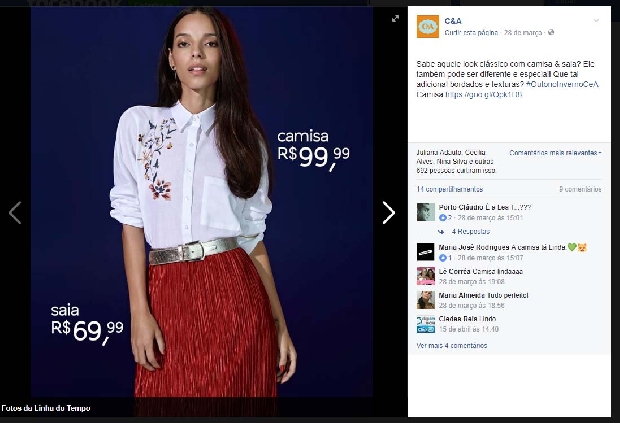Expand Comentários mais relevantes sort dropdown
Image resolution: width=620 pixels, height=423 pixels.
coord(555,153)
